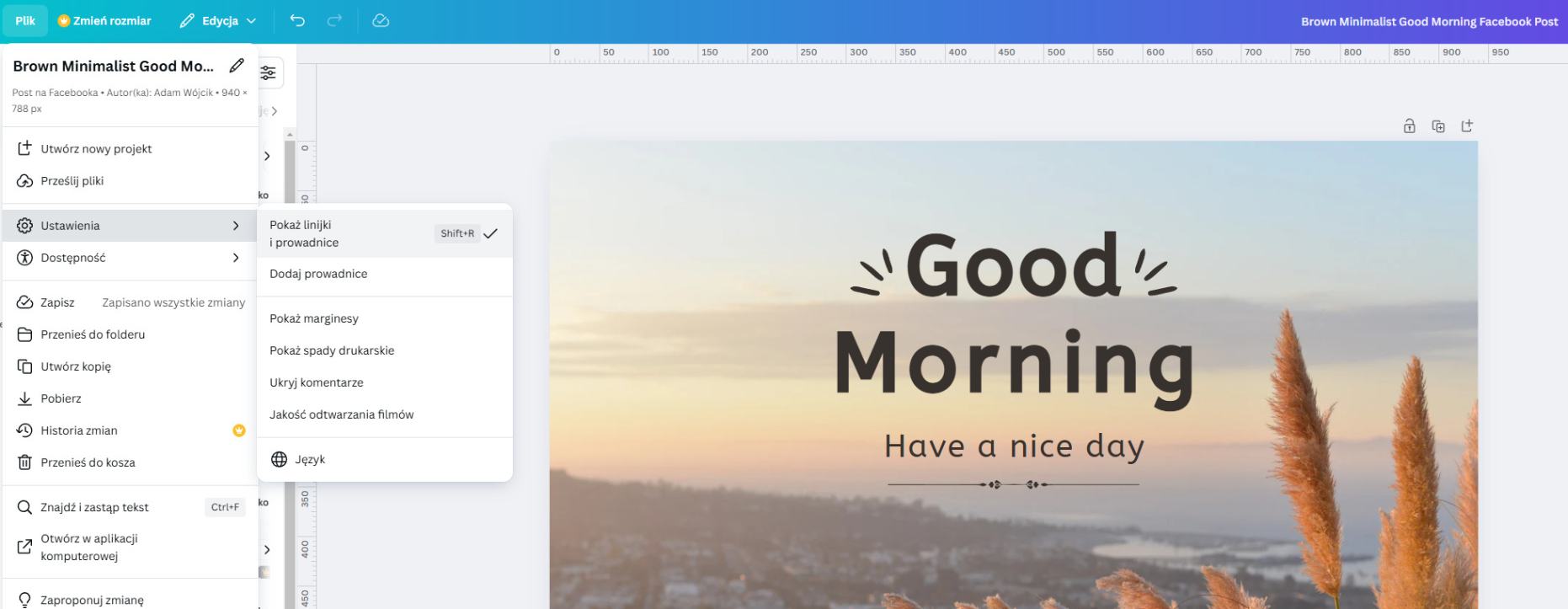
Task: Click Zapisz save entry
Action: [130, 302]
